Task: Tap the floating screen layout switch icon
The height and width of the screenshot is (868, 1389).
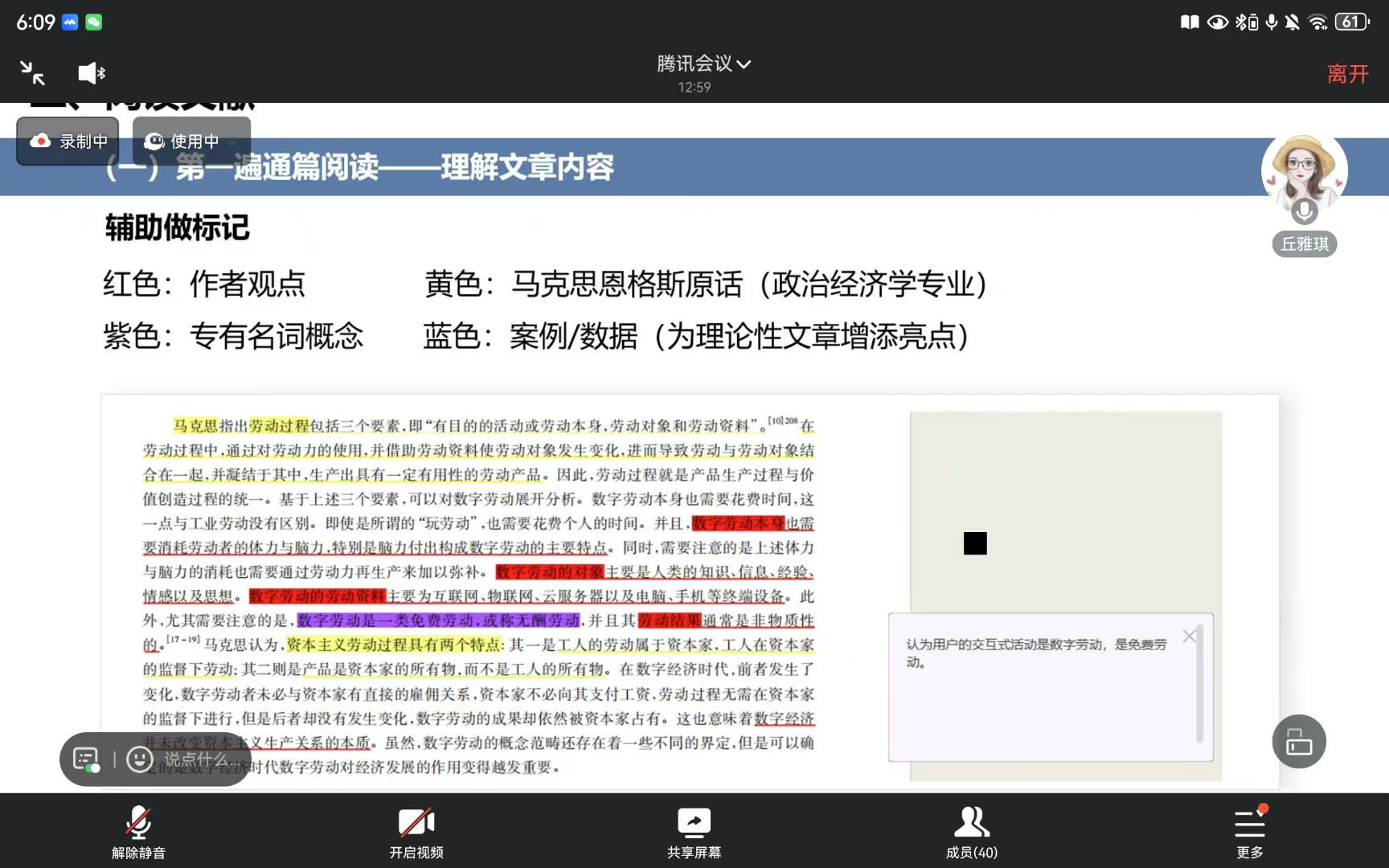Action: [x=1298, y=741]
